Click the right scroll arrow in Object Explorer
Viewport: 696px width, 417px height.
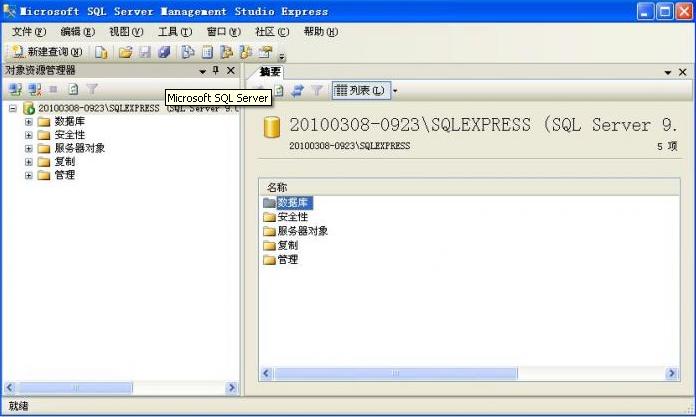click(x=231, y=388)
